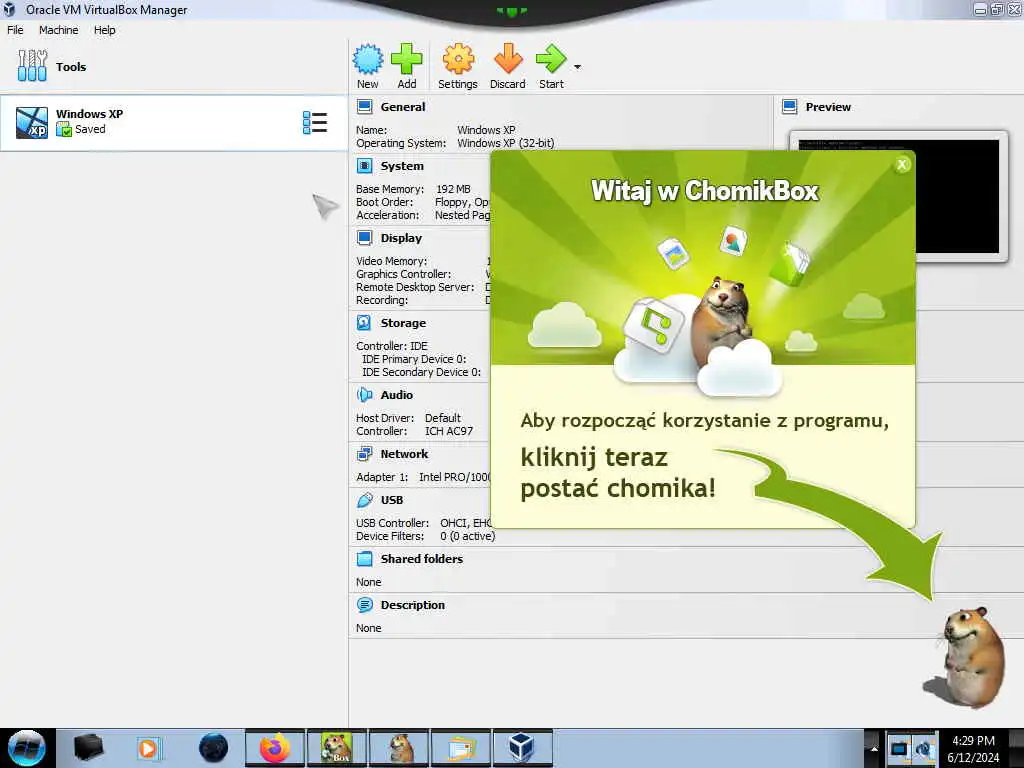This screenshot has width=1024, height=768.
Task: Click the Display section icon
Action: point(364,238)
